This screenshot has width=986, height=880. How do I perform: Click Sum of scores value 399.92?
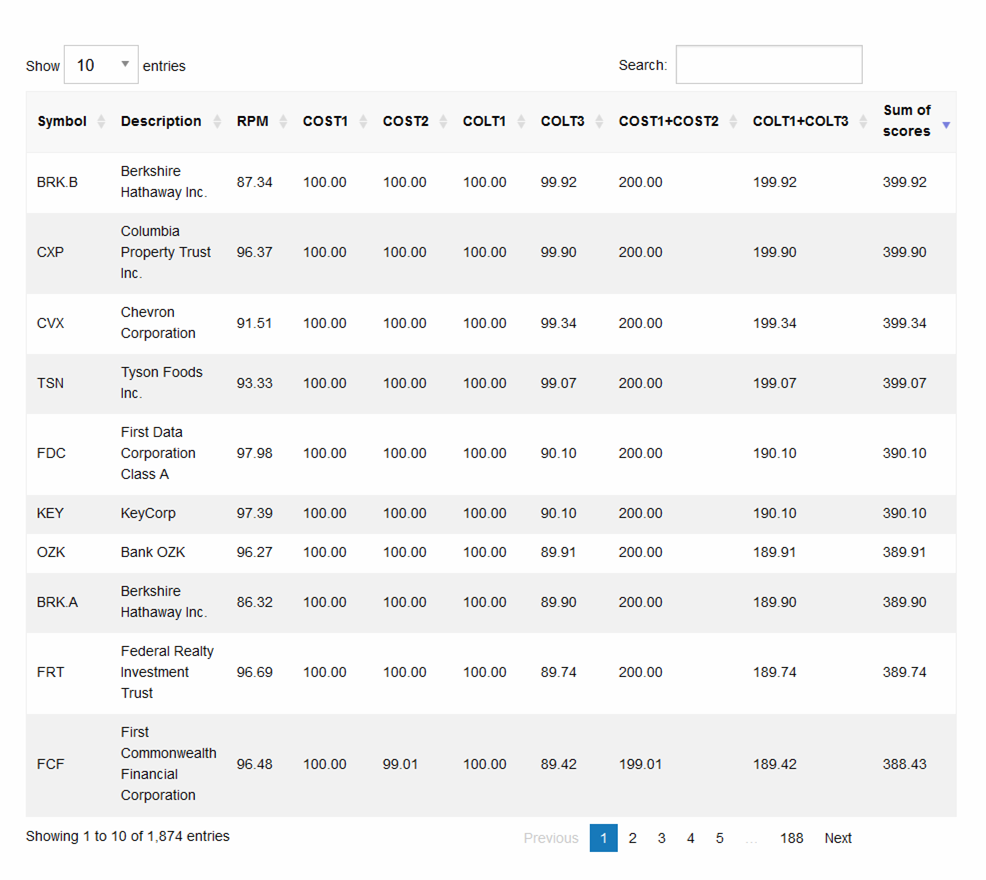pos(904,182)
